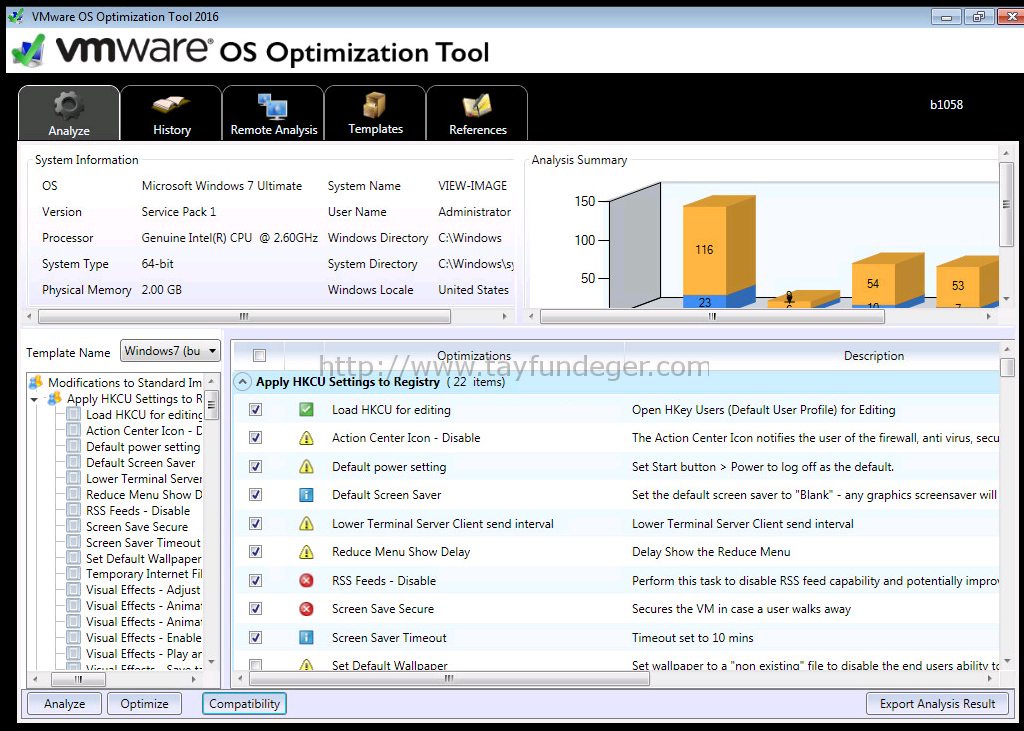Click the Optimizations column header

tap(474, 355)
